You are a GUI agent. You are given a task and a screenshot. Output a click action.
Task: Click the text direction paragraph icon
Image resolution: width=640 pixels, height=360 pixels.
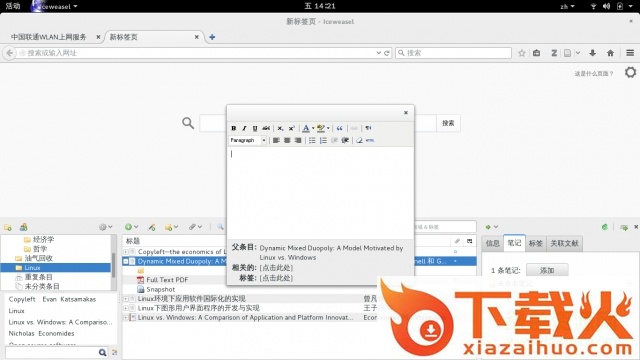[368, 128]
